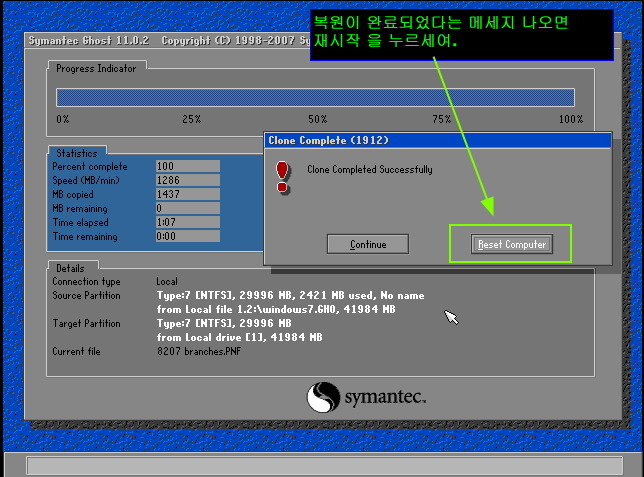The image size is (644, 477).
Task: Click the red exclamation mark icon
Action: pyautogui.click(x=282, y=177)
